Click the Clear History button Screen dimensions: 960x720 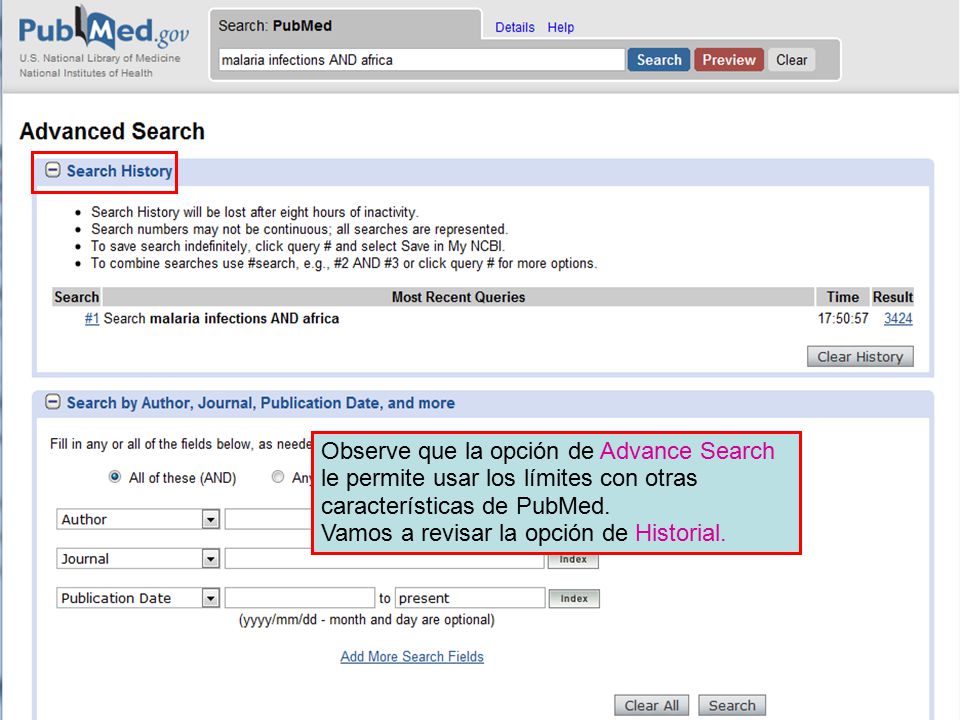pyautogui.click(x=860, y=356)
